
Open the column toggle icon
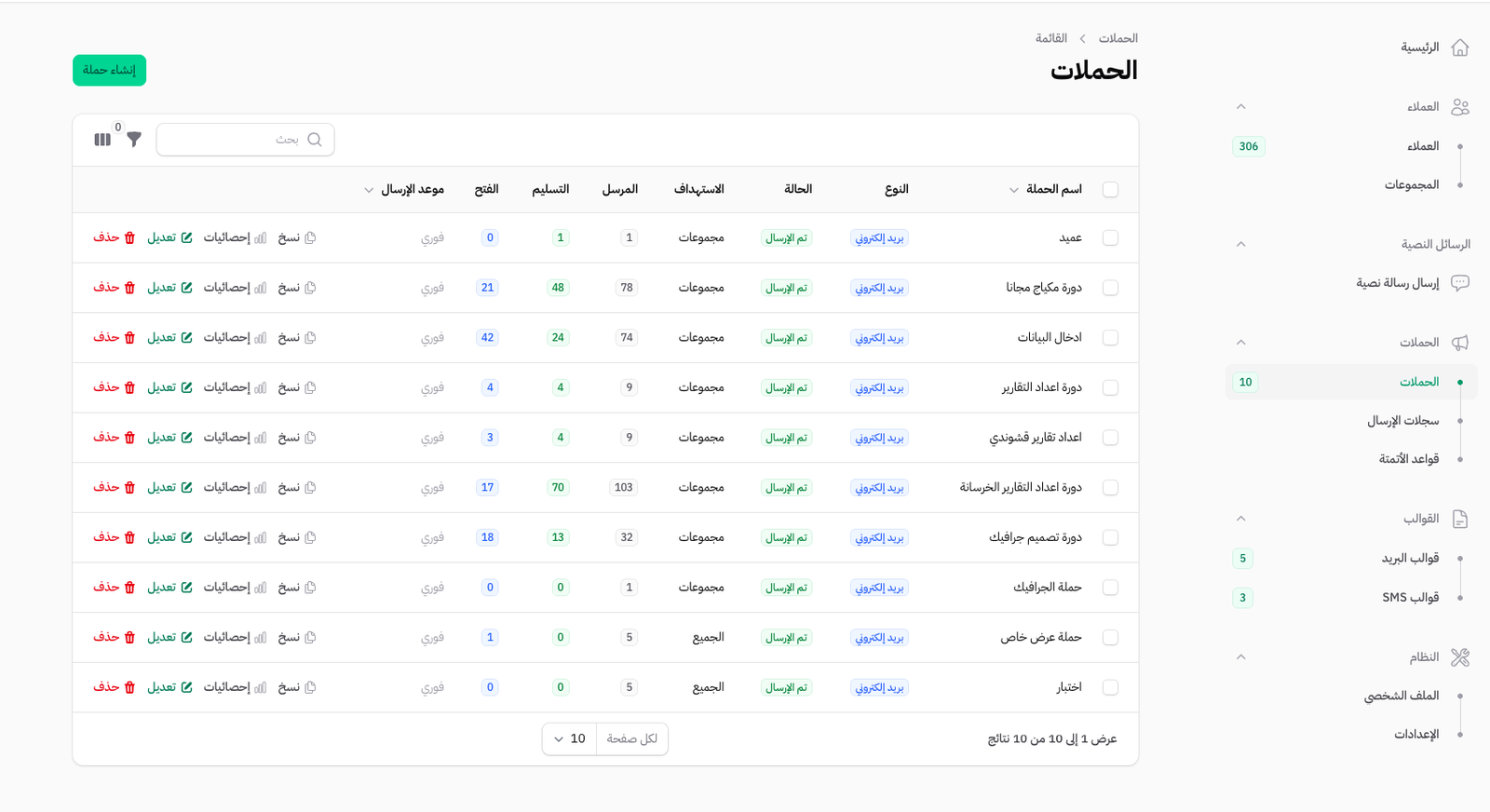coord(102,140)
